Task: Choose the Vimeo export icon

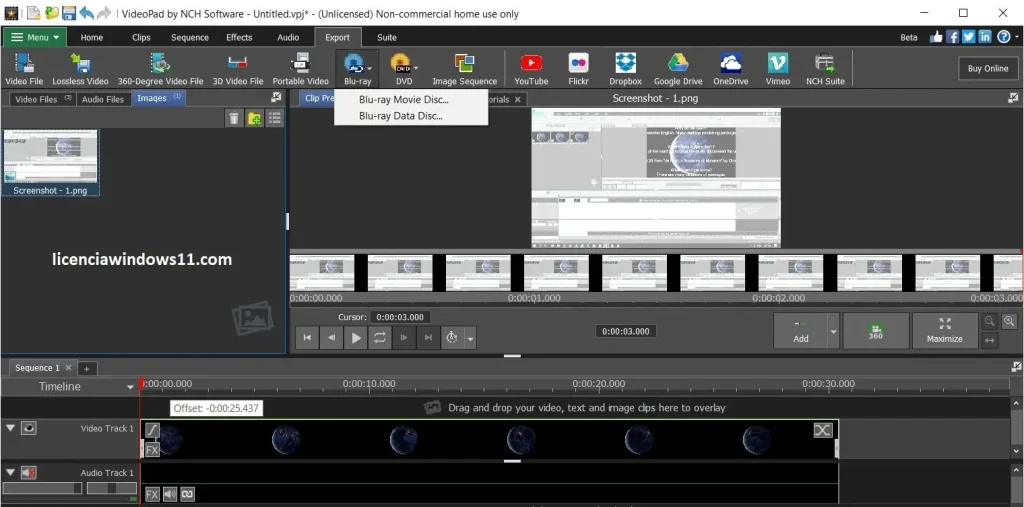Action: click(778, 63)
